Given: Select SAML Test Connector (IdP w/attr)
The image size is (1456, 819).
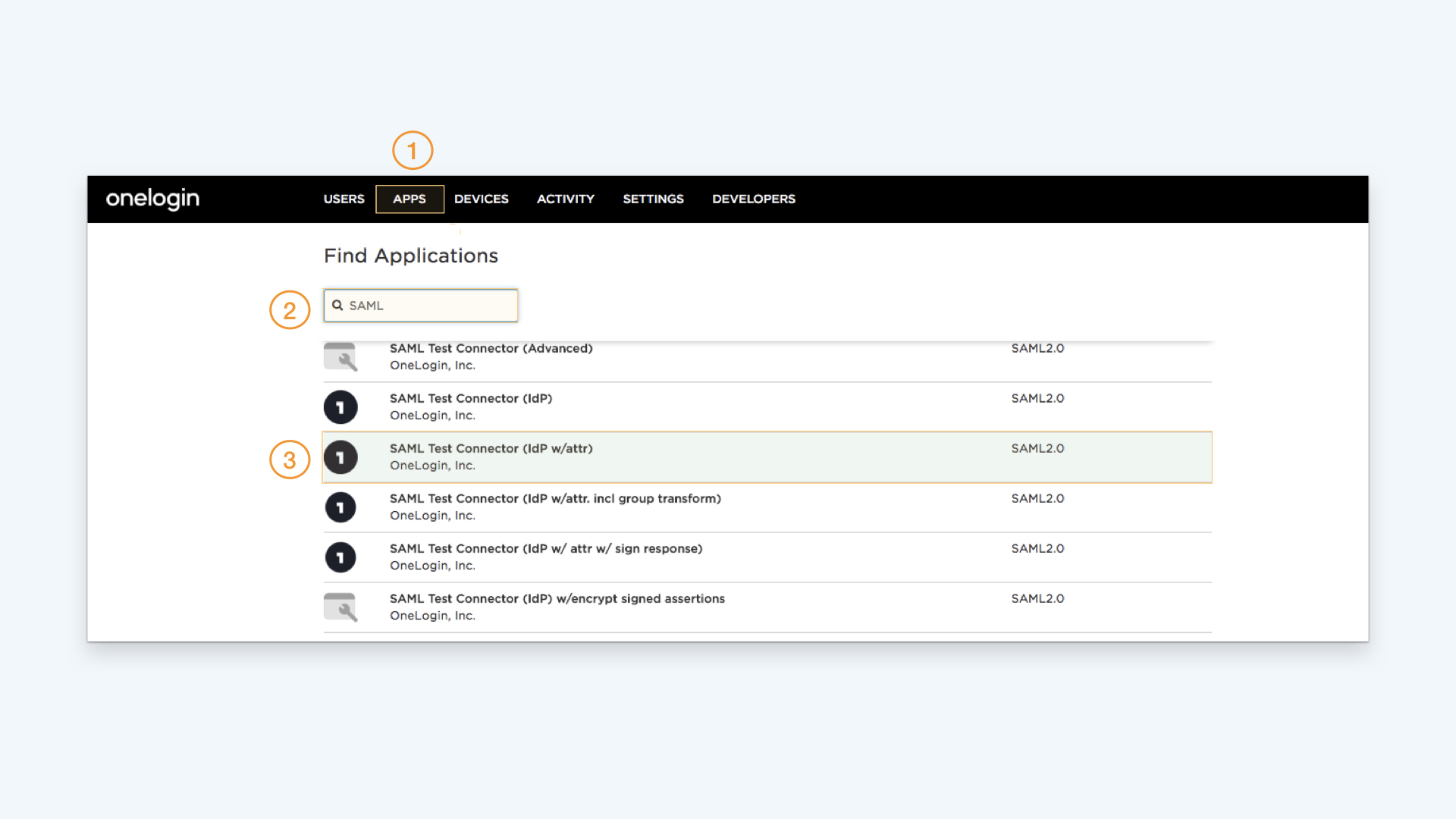Looking at the screenshot, I should 767,457.
